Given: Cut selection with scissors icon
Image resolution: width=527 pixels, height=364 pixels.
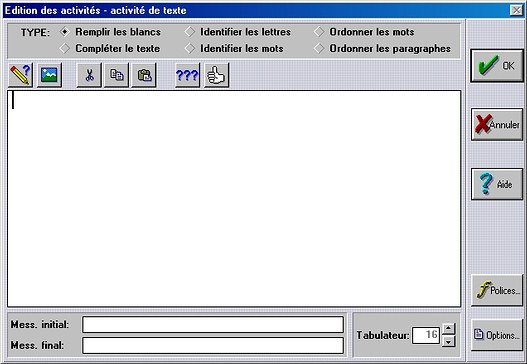Looking at the screenshot, I should [x=89, y=75].
